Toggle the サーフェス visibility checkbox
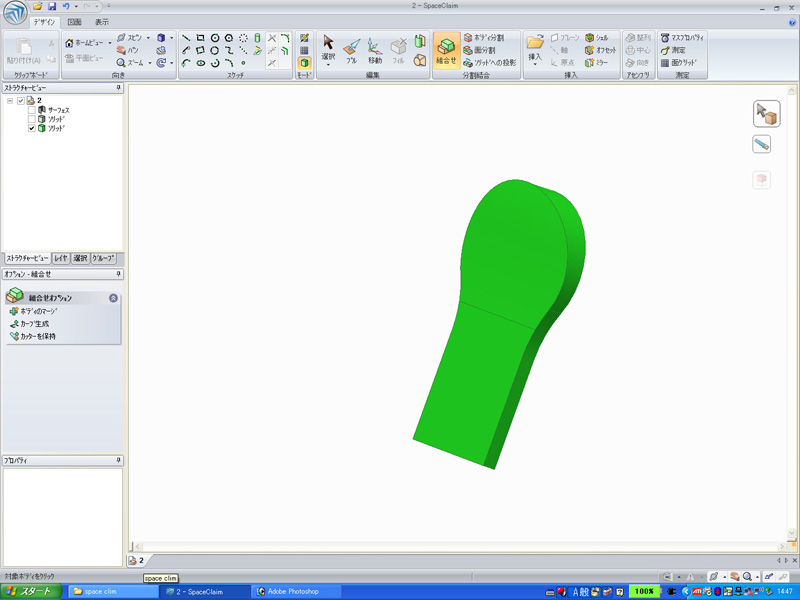The image size is (800, 600). click(x=32, y=110)
